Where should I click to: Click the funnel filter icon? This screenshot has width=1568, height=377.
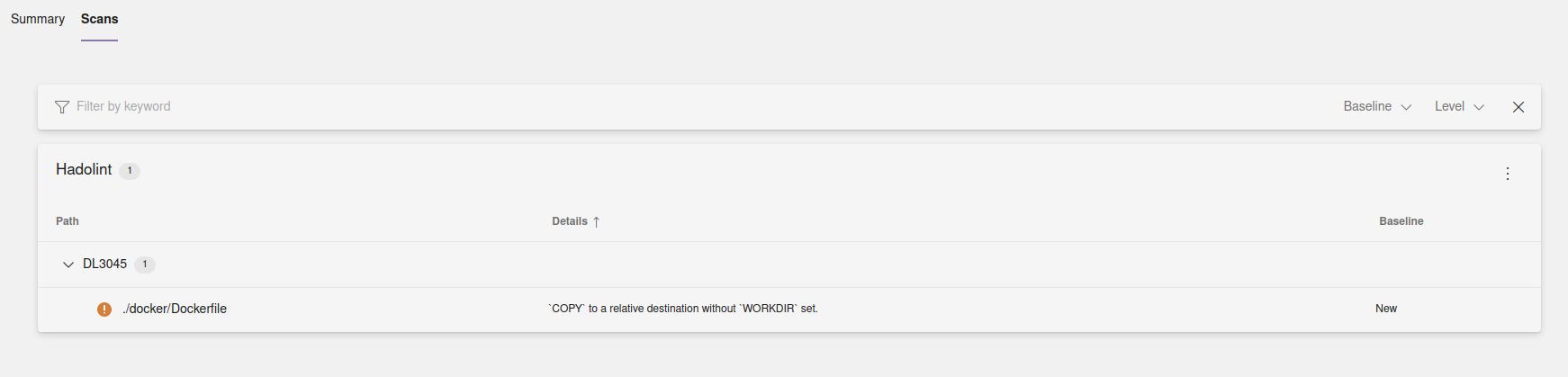62,107
